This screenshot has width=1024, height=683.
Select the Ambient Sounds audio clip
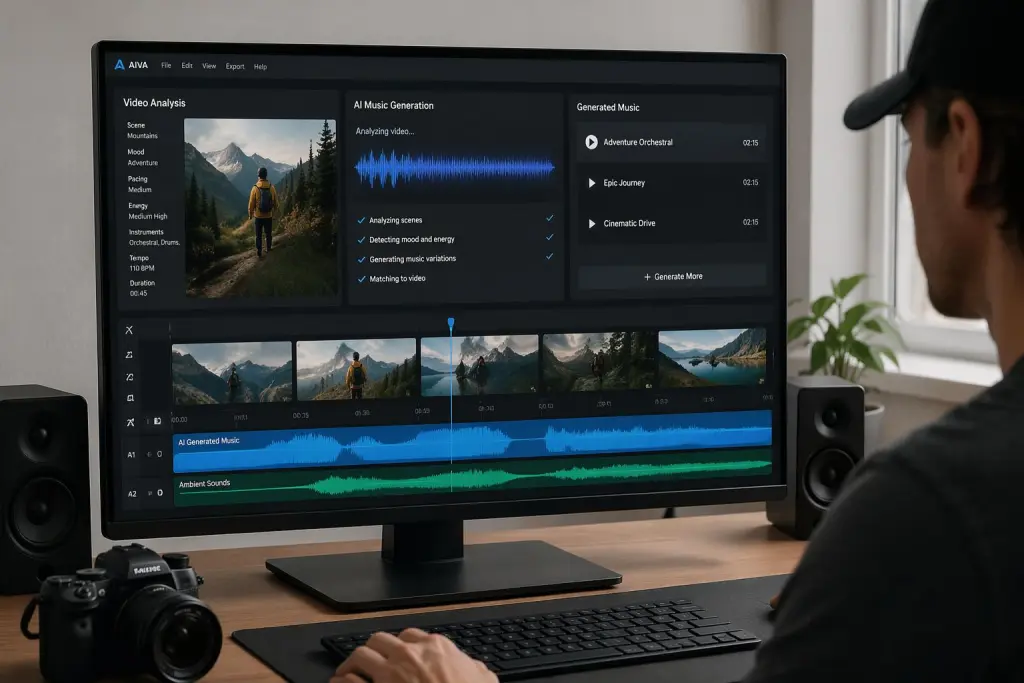pyautogui.click(x=472, y=480)
